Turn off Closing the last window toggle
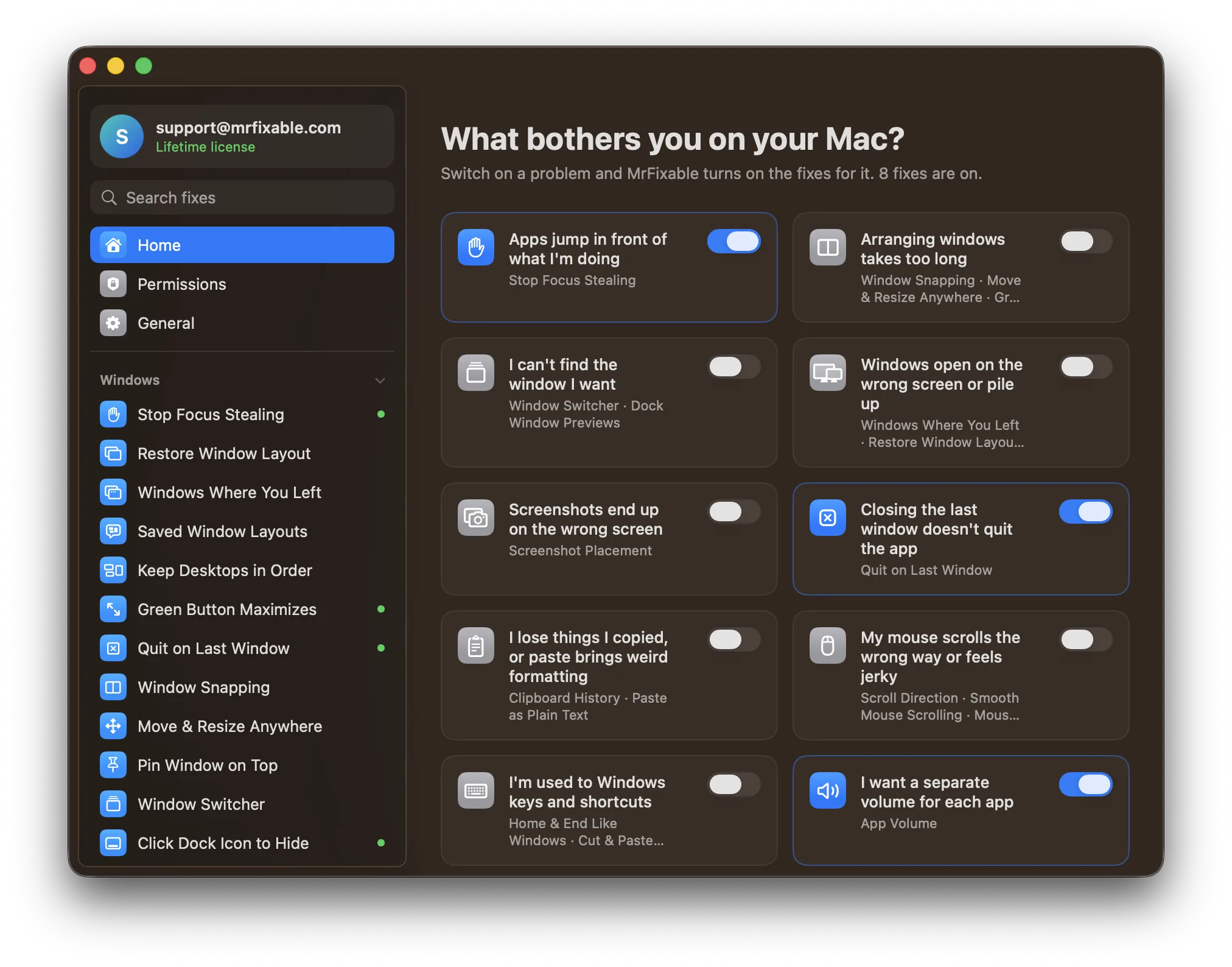Viewport: 1232px width, 967px height. (x=1086, y=512)
